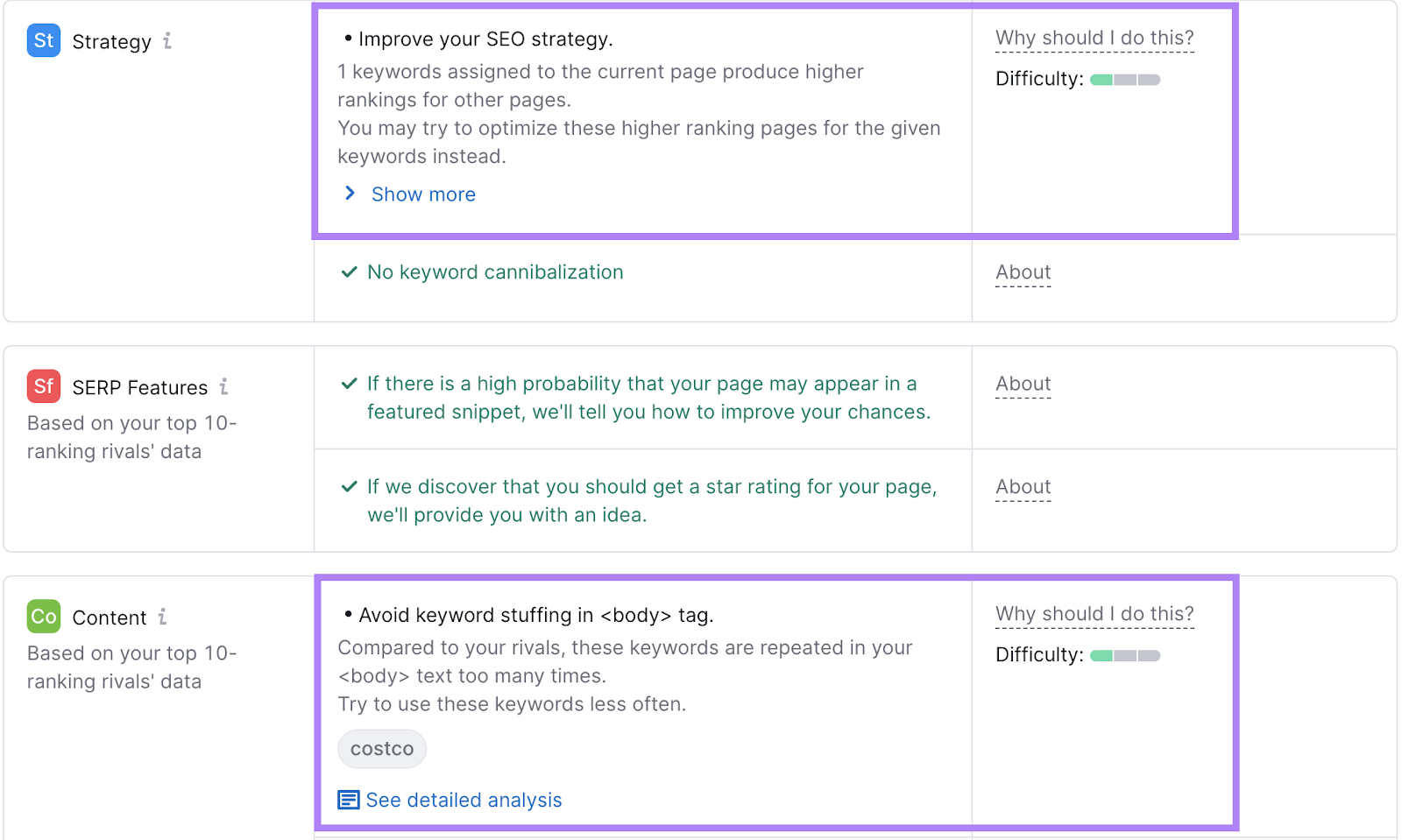Open About link for star rating row

click(x=1023, y=486)
